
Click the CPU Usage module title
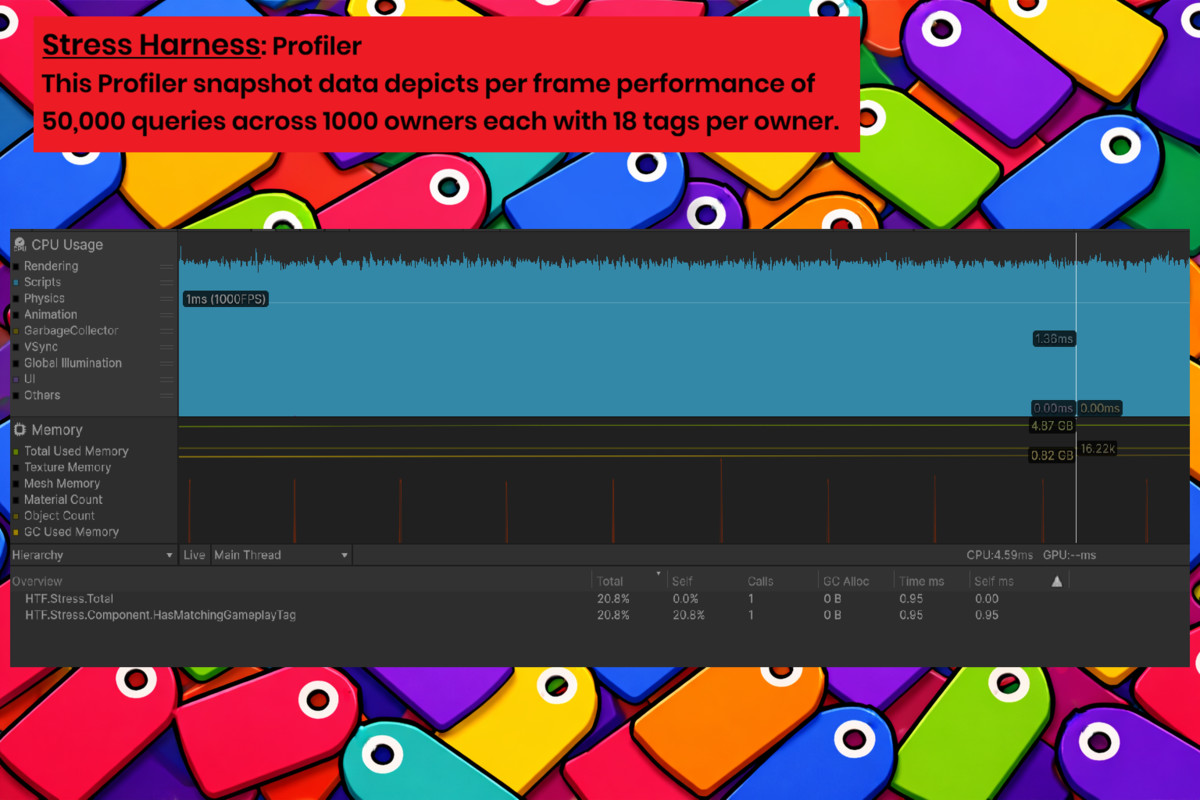tap(67, 245)
